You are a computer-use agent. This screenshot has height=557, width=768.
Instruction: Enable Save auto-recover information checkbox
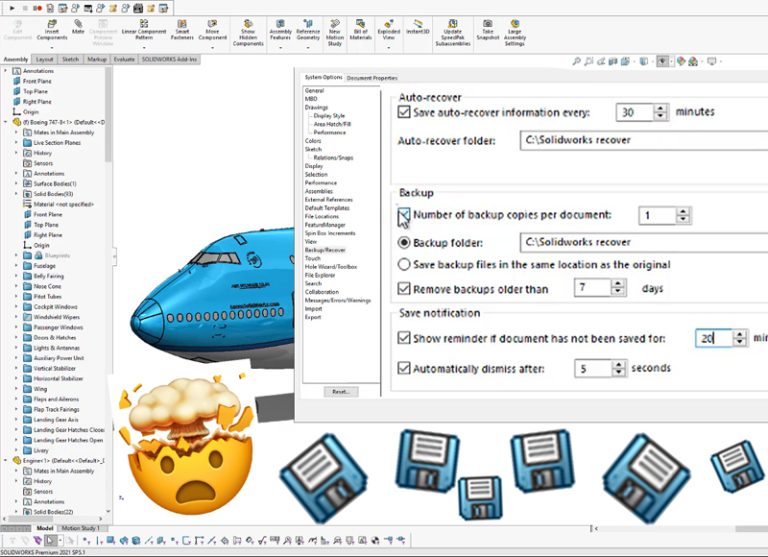pyautogui.click(x=404, y=112)
